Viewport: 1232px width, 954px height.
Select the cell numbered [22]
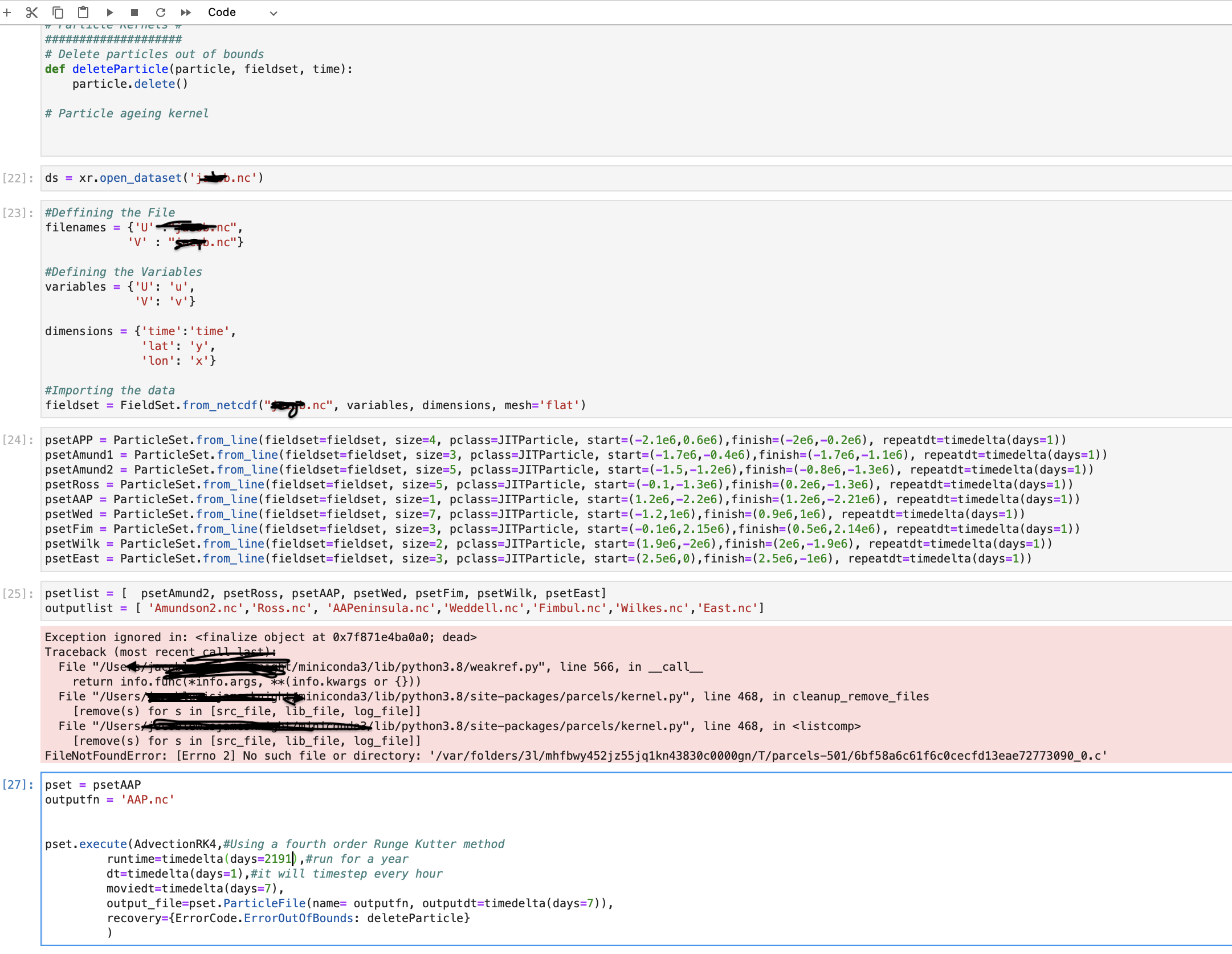(x=15, y=178)
